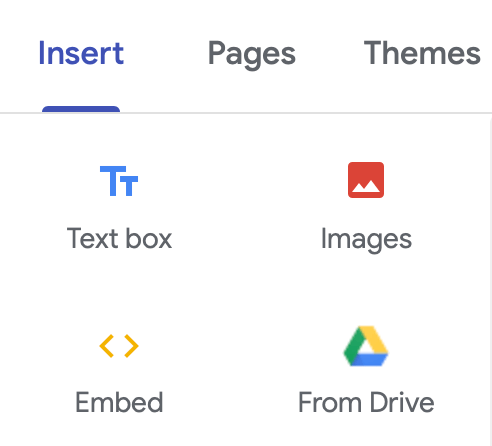Click the yellow angle-brackets Embed icon
Viewport: 492px width, 446px height.
click(x=119, y=346)
